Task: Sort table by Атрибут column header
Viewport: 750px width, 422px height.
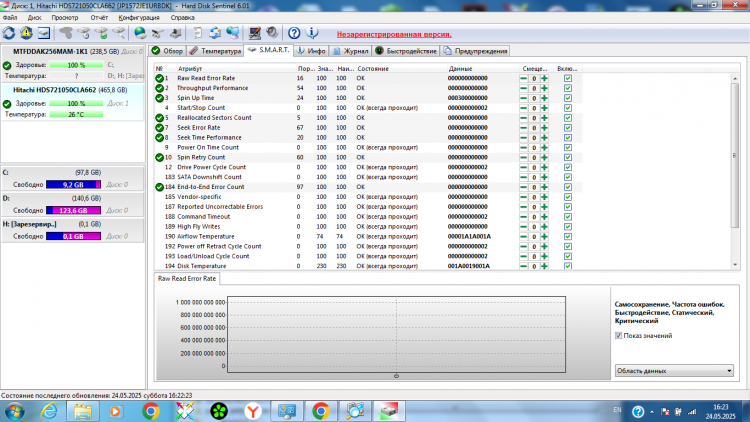Action: click(189, 68)
